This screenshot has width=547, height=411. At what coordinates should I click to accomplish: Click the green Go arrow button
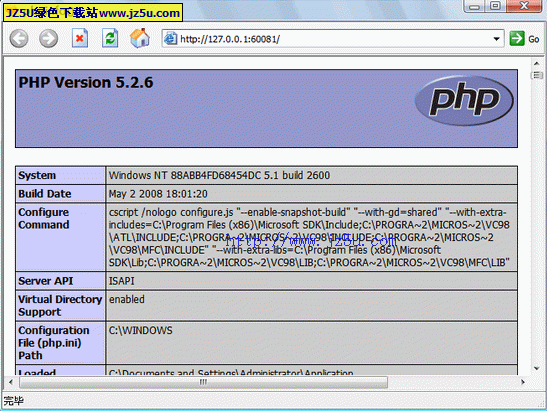(517, 38)
